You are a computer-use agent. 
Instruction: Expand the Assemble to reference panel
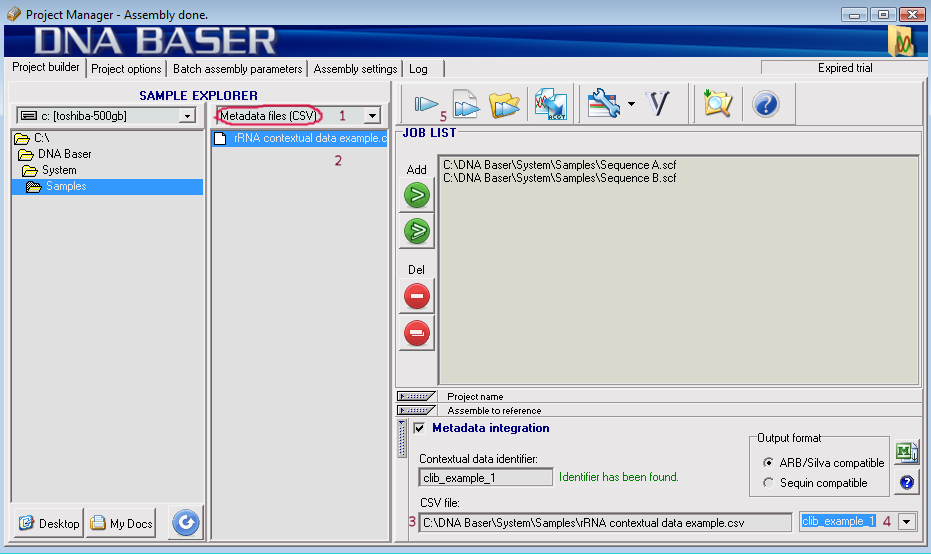[416, 410]
